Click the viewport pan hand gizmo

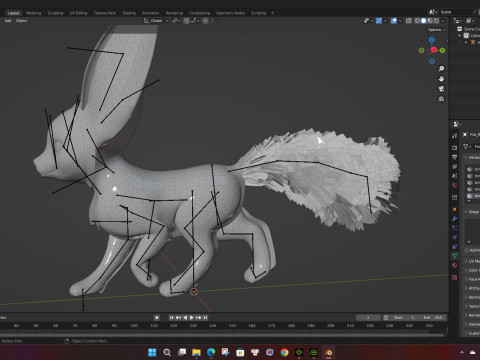[x=441, y=79]
